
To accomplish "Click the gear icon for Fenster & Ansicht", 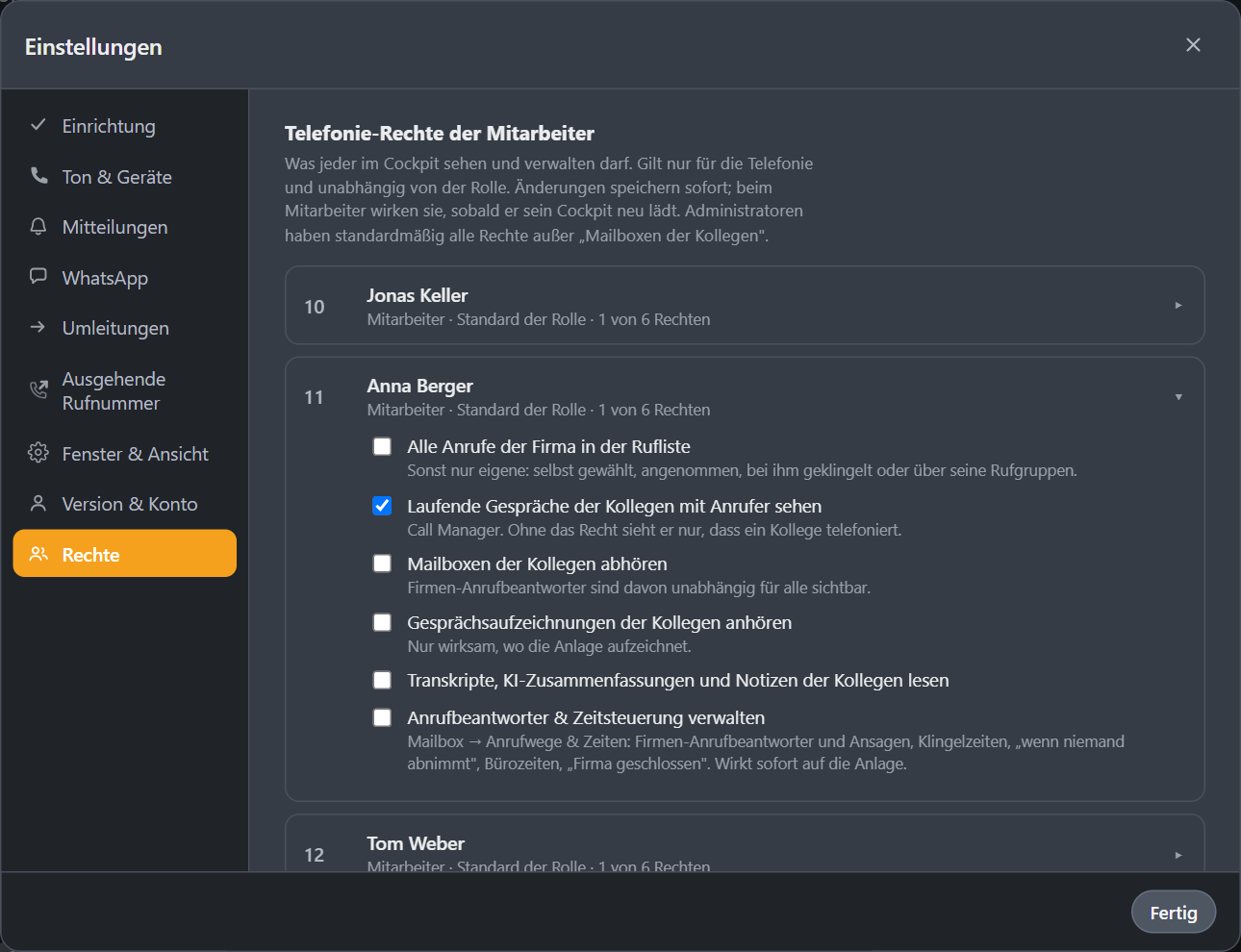I will 38,453.
